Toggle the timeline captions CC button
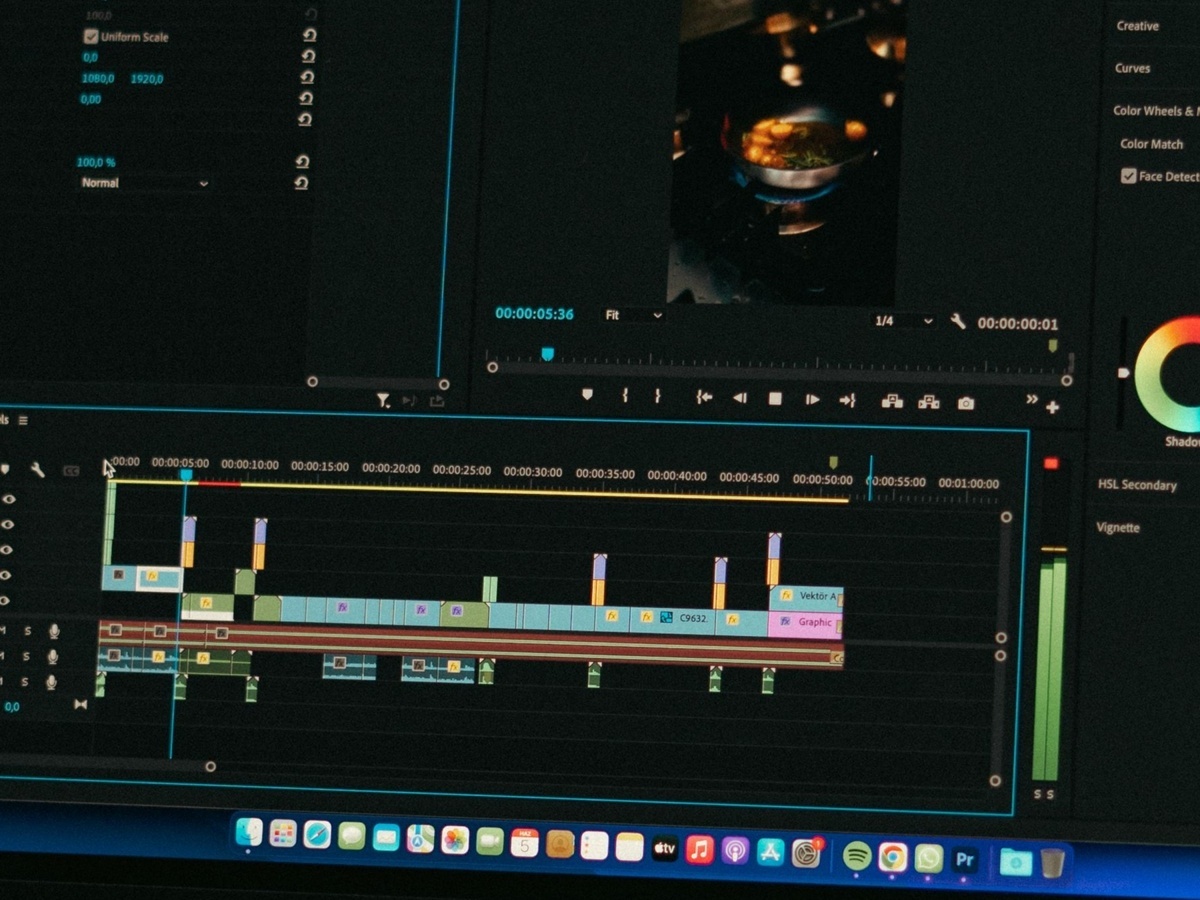 71,470
